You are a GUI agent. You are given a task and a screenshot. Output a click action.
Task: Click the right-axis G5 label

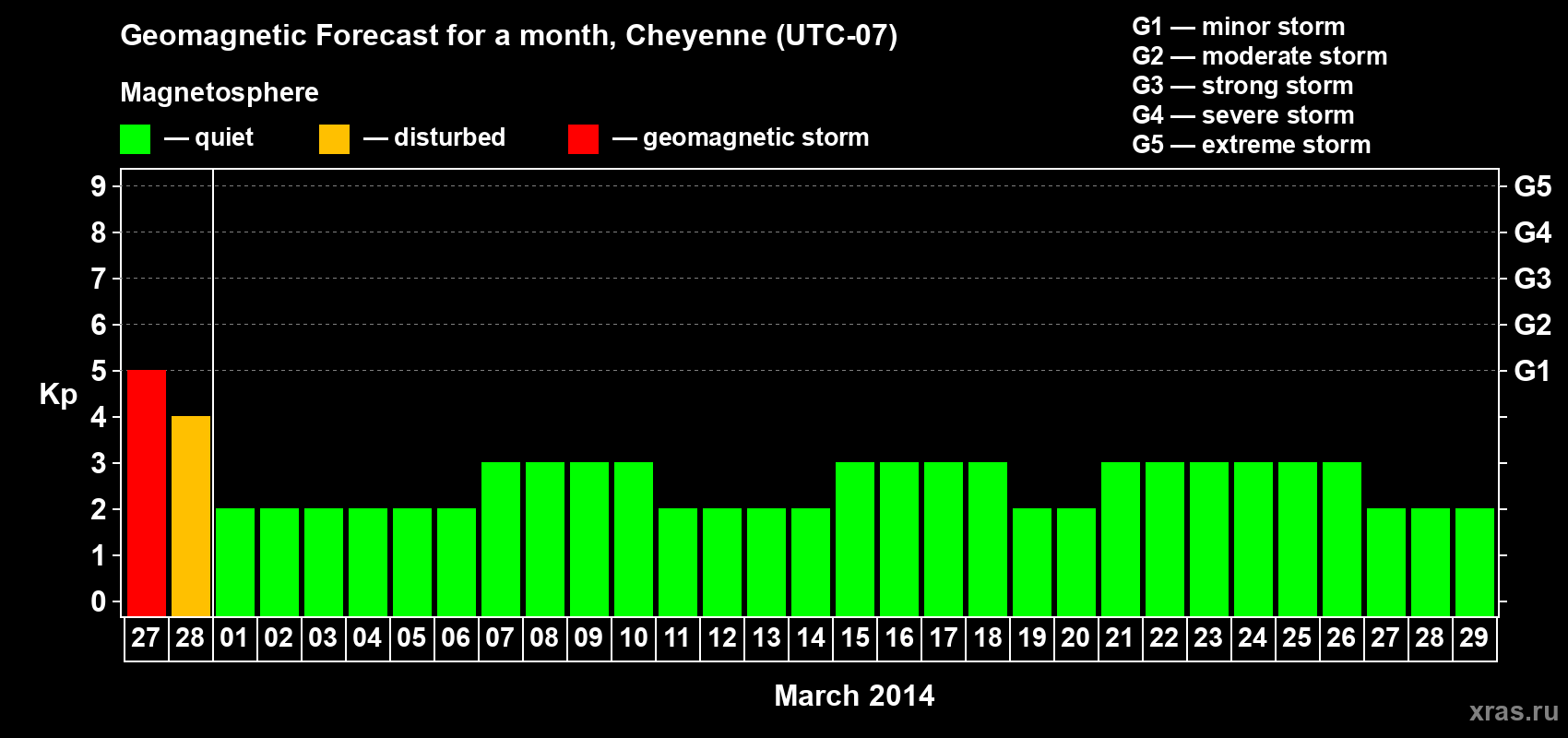(x=1533, y=186)
